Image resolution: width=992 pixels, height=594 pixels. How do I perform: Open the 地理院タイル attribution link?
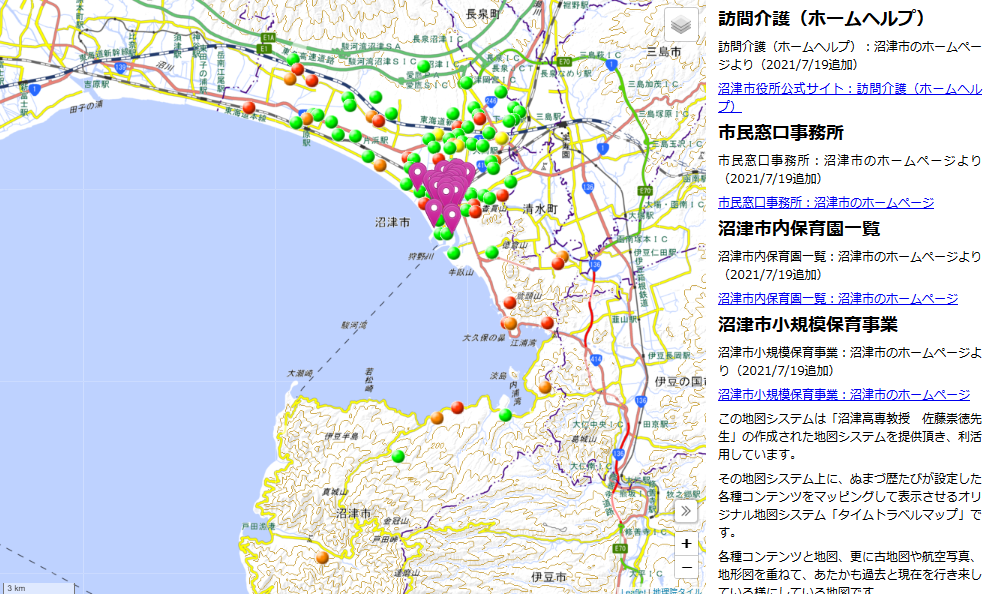[677, 589]
